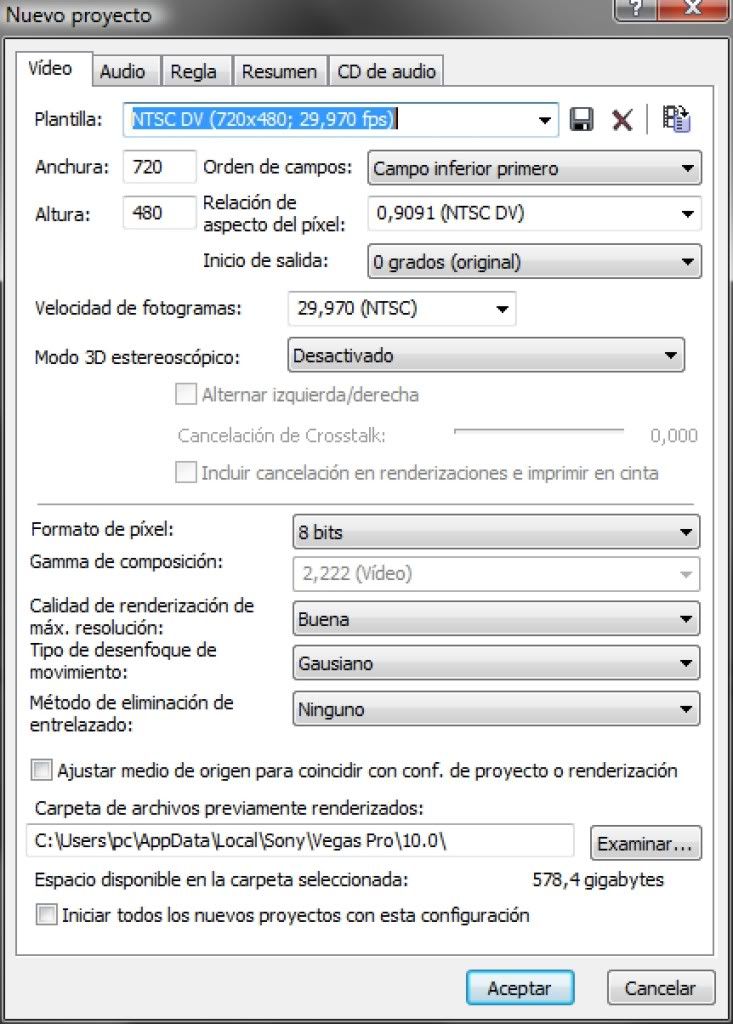Click the Cancelación de Crosstalk slider
This screenshot has width=733, height=1024.
pyautogui.click(x=539, y=432)
